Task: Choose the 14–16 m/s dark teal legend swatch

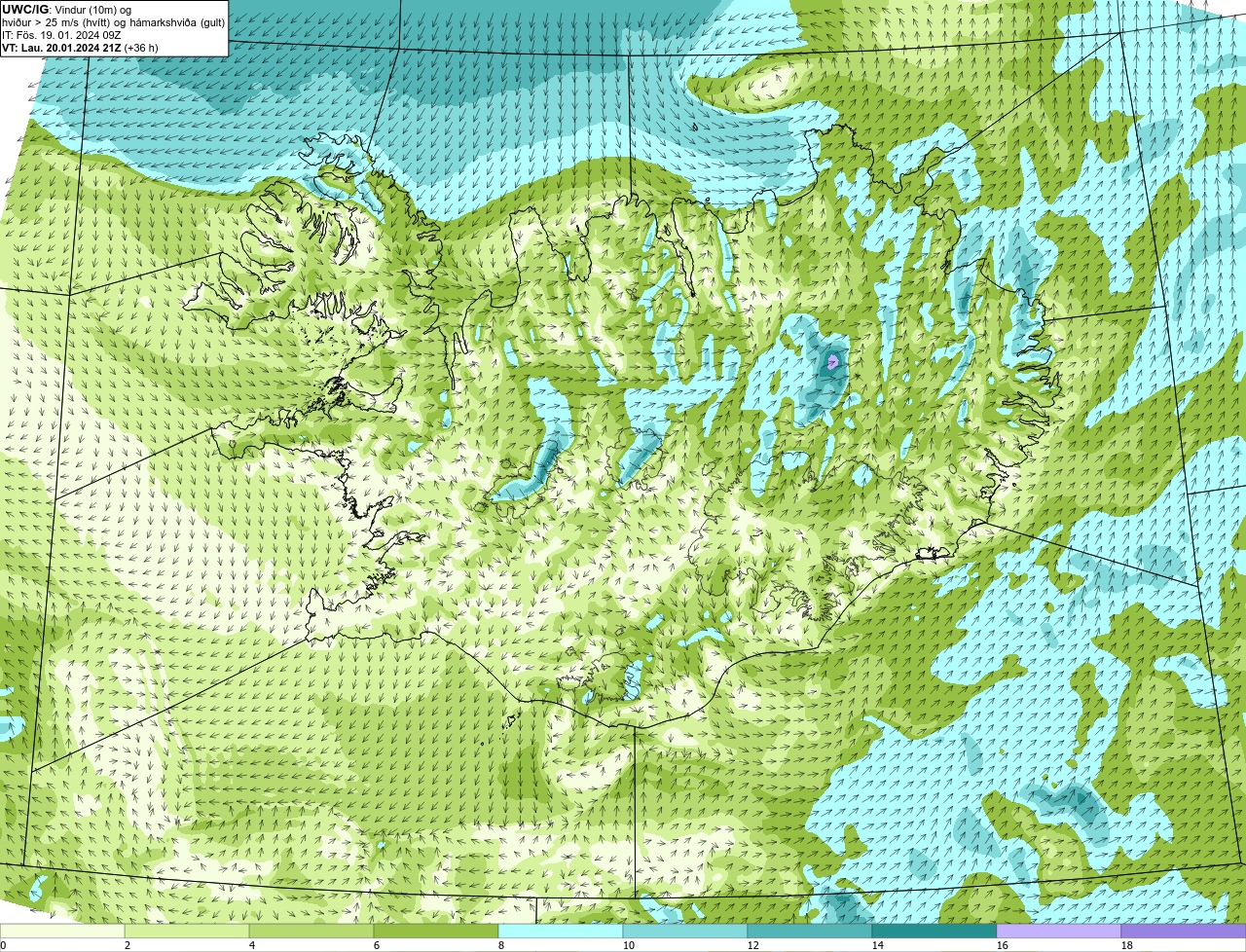Action: pos(934,931)
